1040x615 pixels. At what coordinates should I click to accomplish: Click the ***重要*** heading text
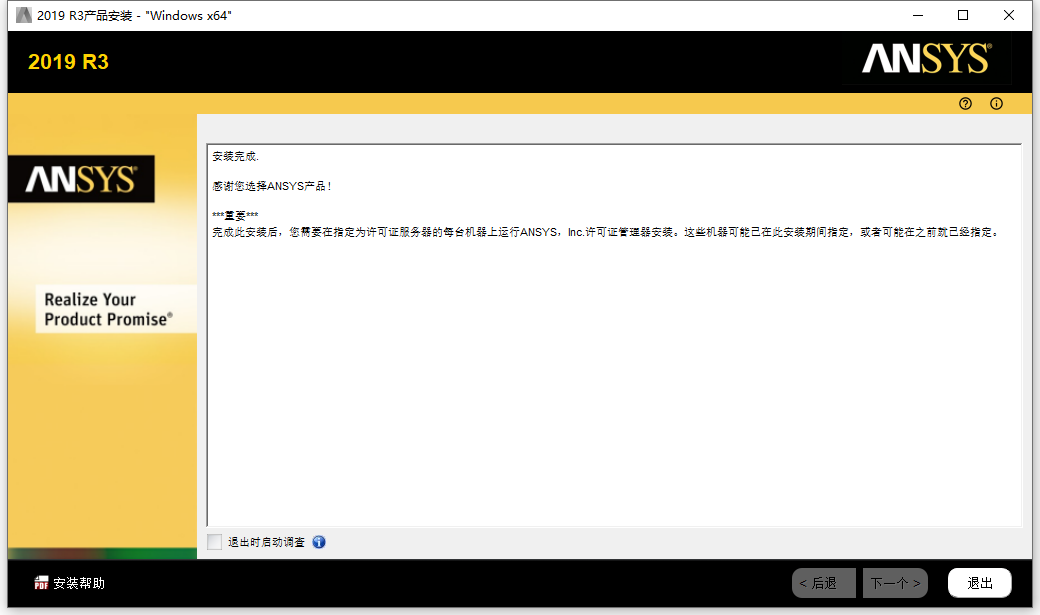coord(235,216)
